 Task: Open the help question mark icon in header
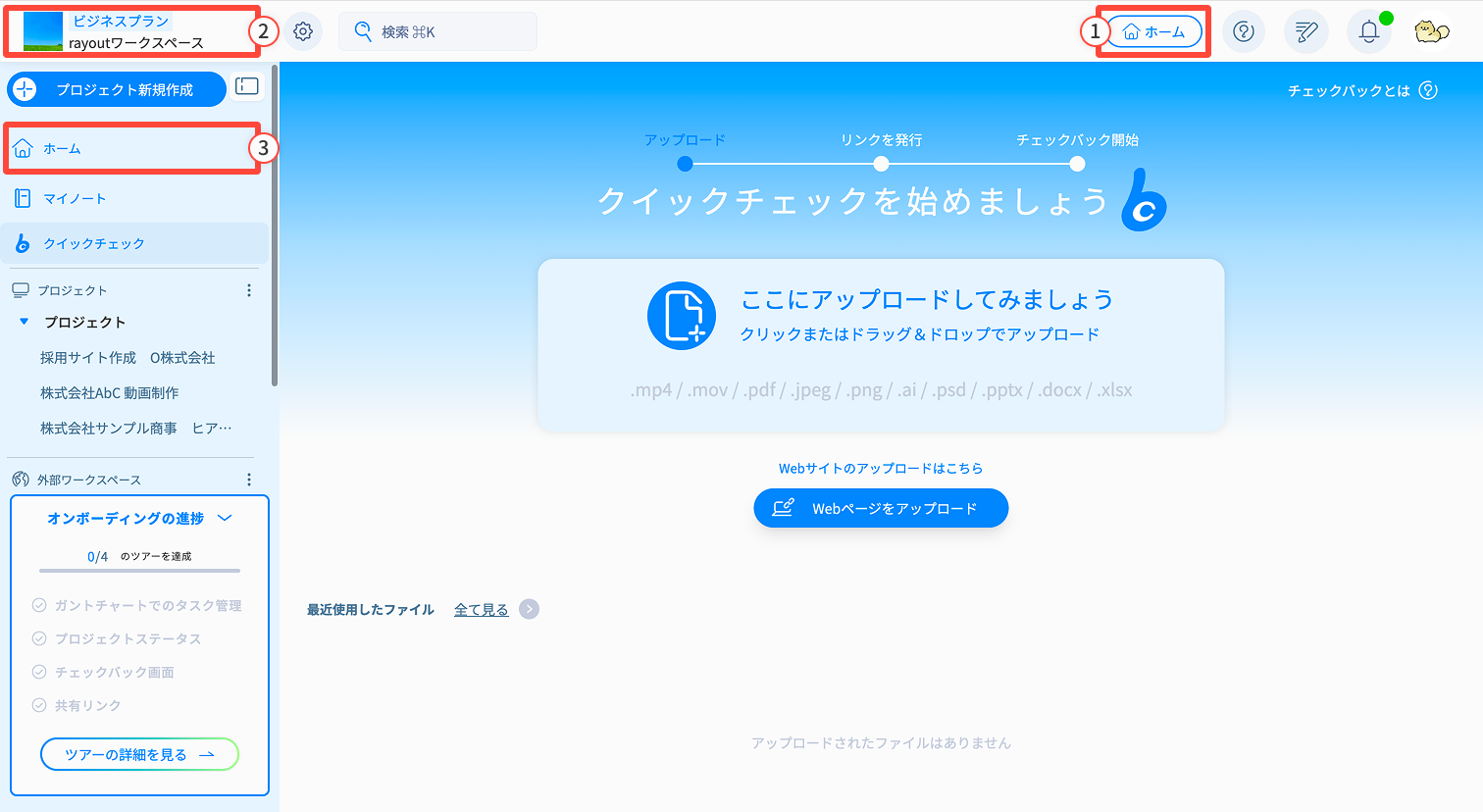(x=1244, y=31)
